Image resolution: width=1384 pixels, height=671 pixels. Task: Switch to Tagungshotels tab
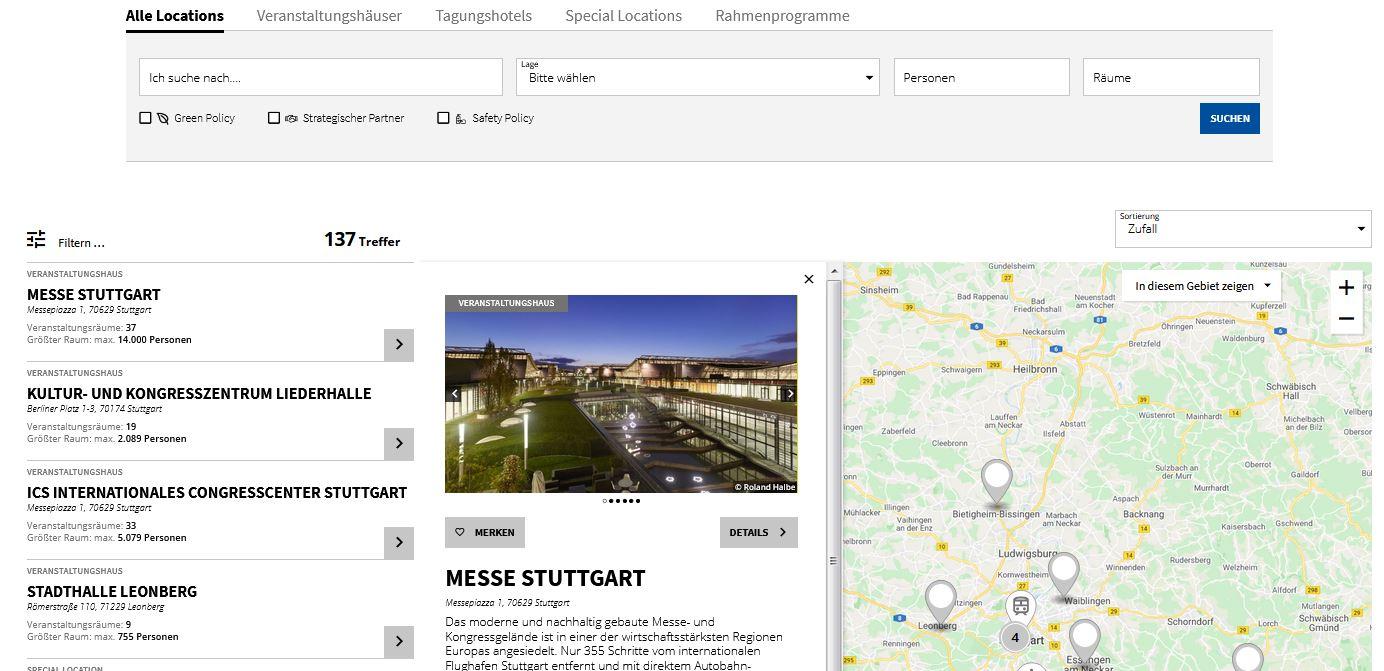pos(484,16)
